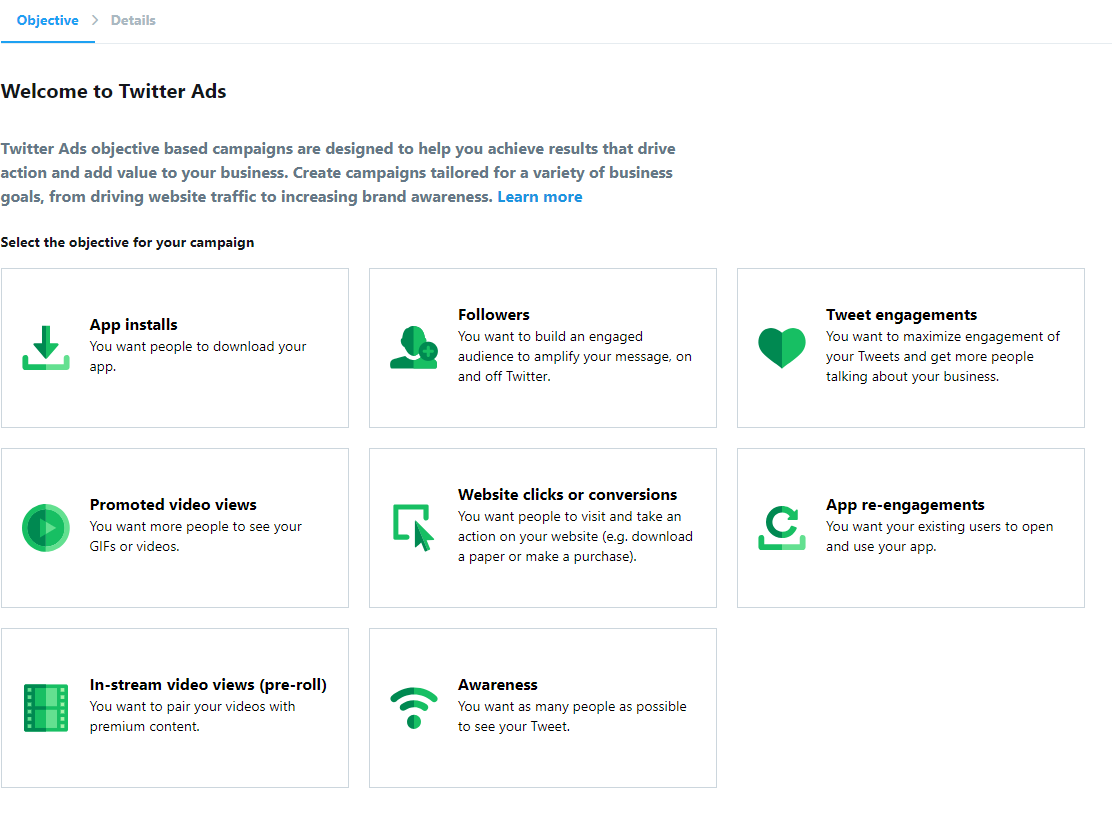Viewport: 1112px width, 821px height.
Task: Pick the Tweet engagements title
Action: [901, 315]
